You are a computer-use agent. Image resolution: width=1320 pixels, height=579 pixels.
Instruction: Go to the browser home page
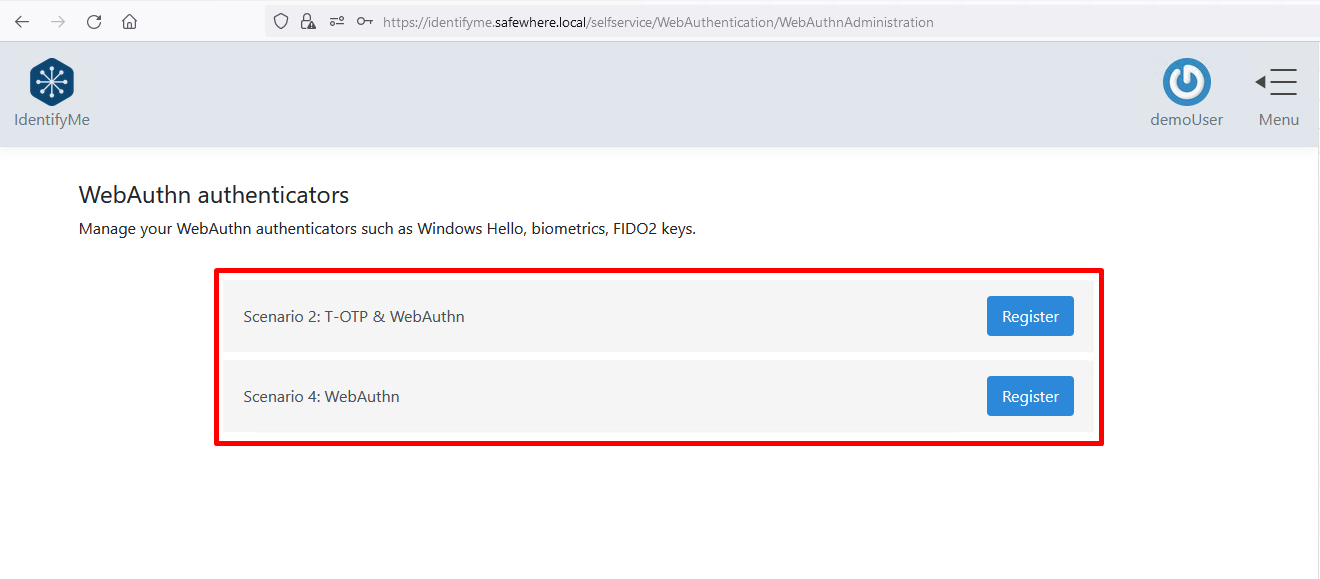point(129,22)
